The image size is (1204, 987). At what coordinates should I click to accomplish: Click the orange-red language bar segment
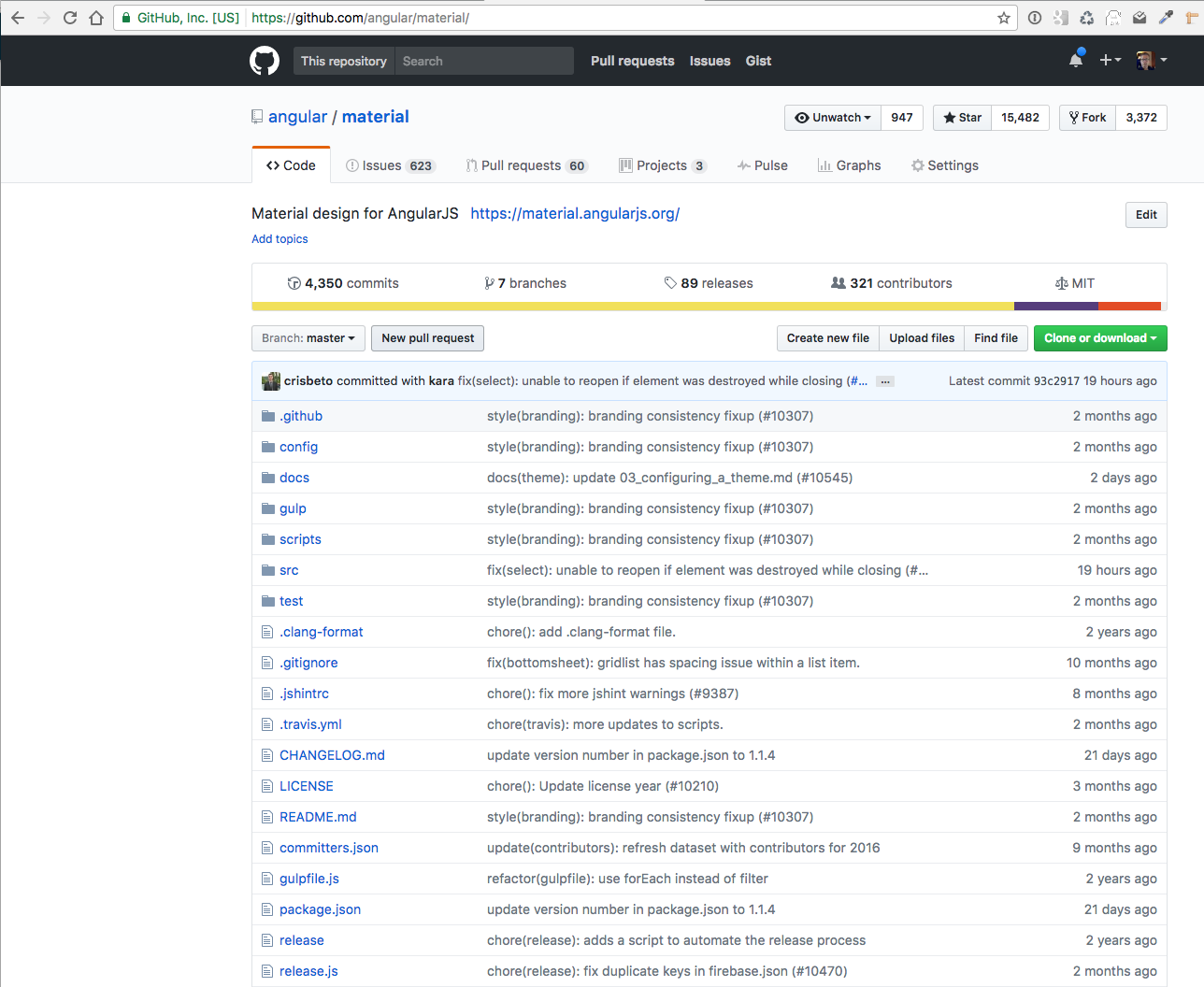coord(1129,307)
